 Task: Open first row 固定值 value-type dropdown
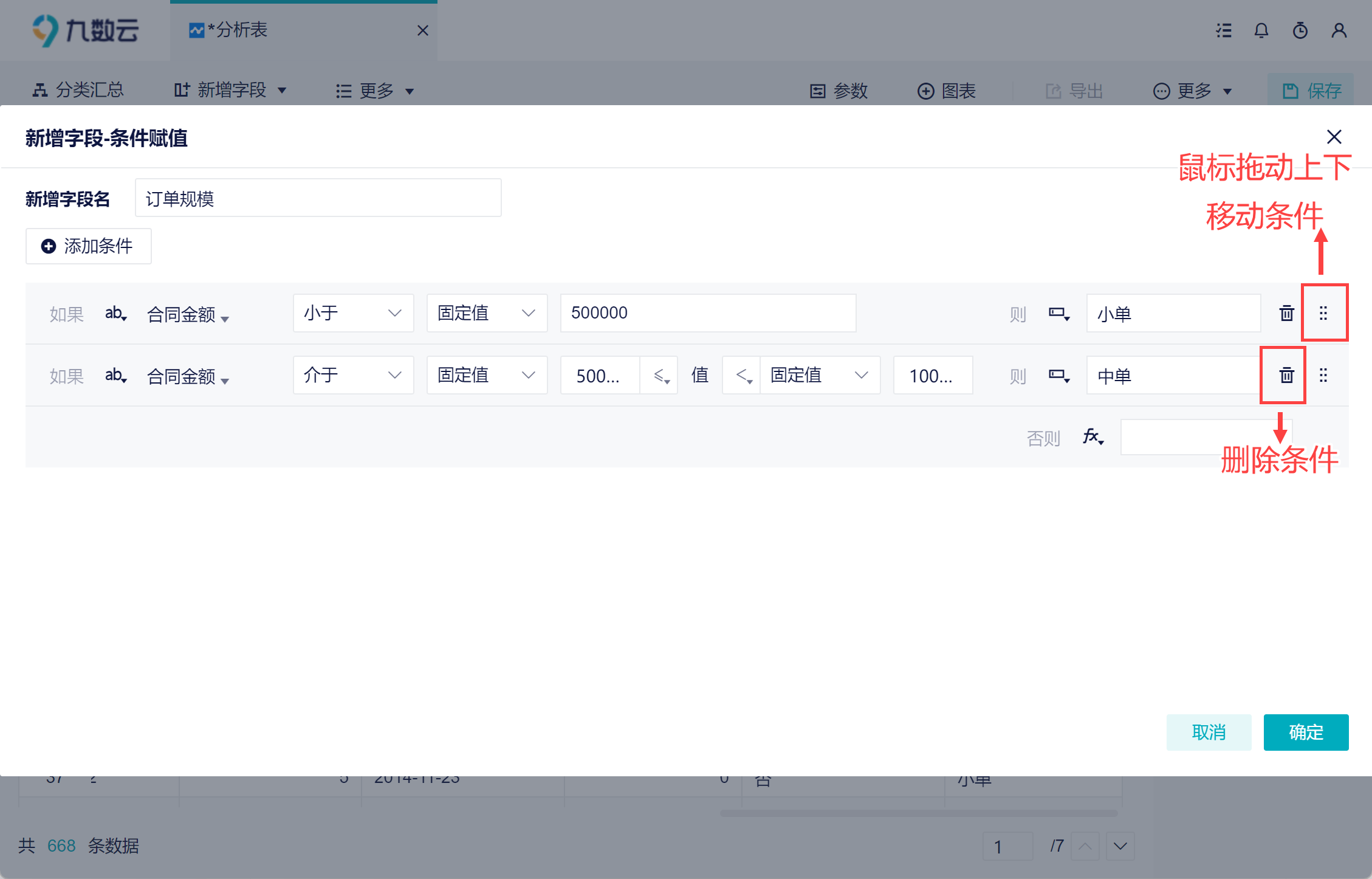tap(487, 314)
